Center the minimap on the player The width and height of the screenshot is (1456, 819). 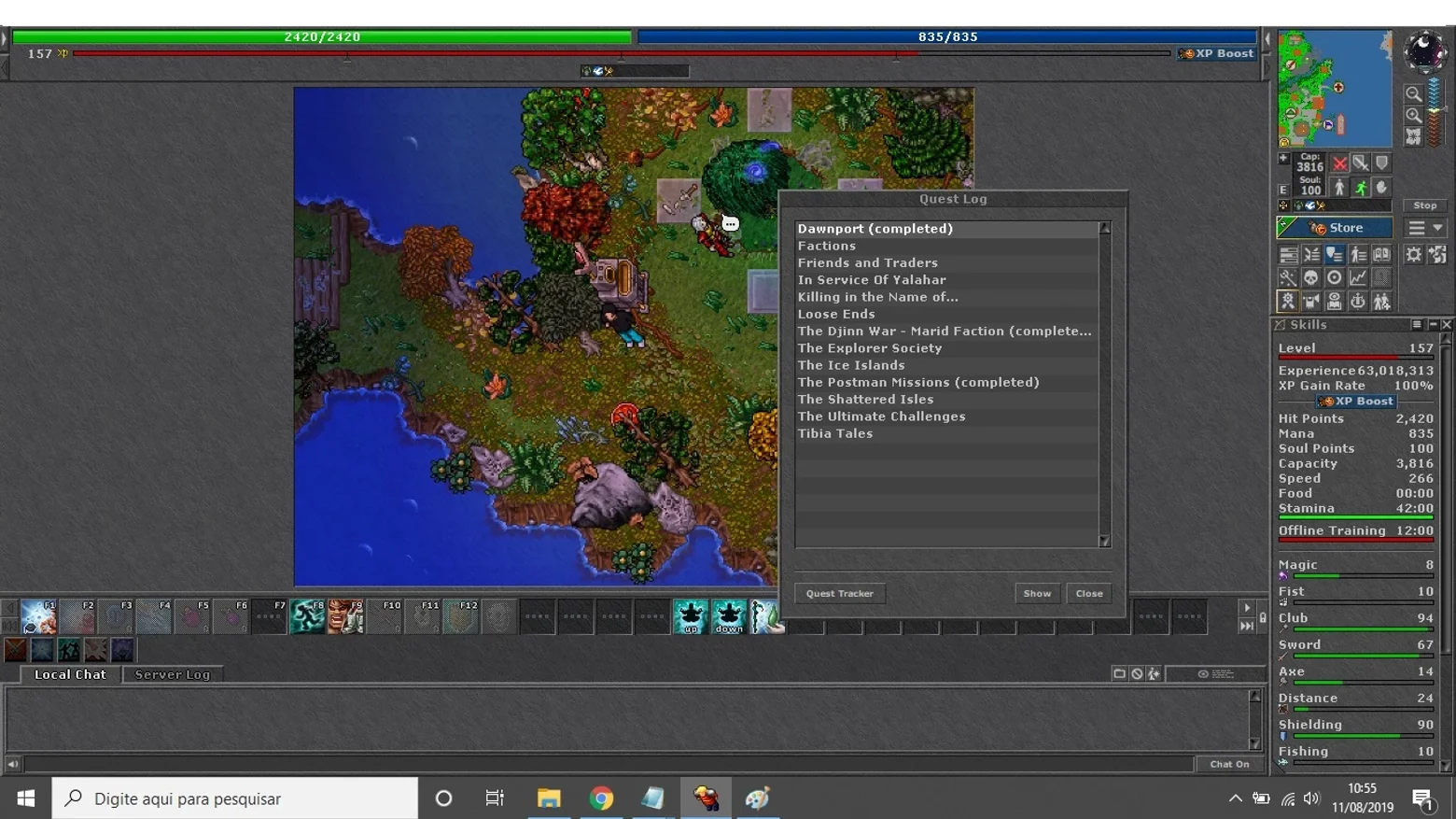point(1413,136)
